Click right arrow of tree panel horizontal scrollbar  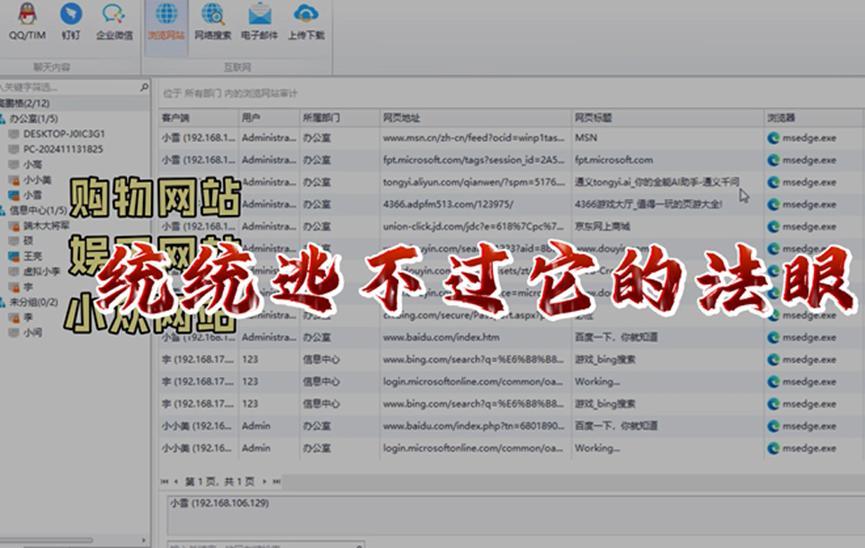[x=144, y=540]
